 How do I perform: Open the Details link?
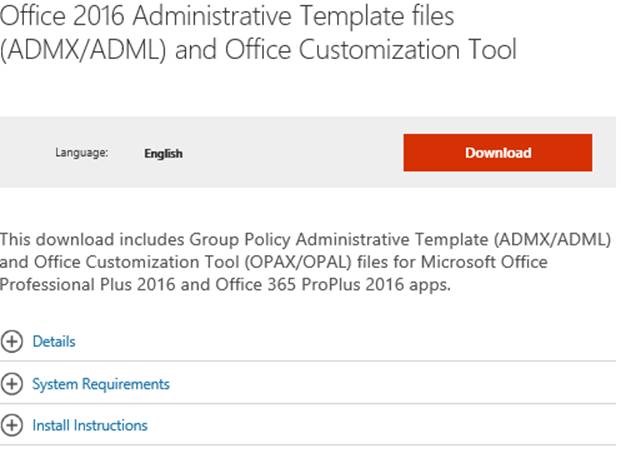click(54, 342)
